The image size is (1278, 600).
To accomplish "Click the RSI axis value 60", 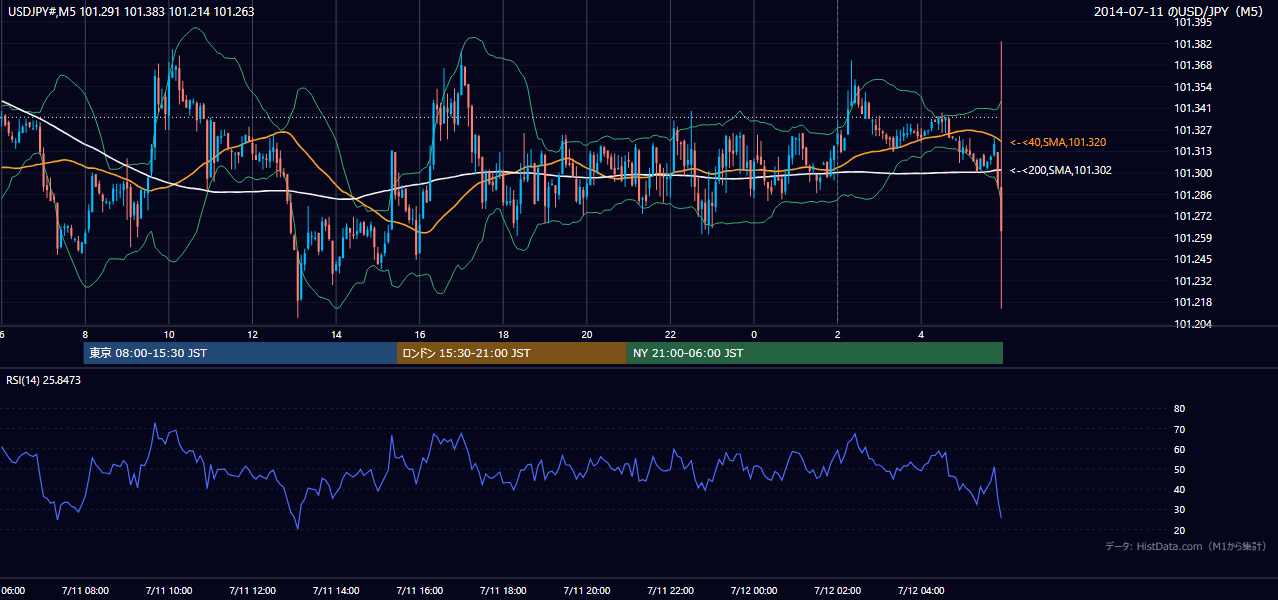I will pos(1179,449).
